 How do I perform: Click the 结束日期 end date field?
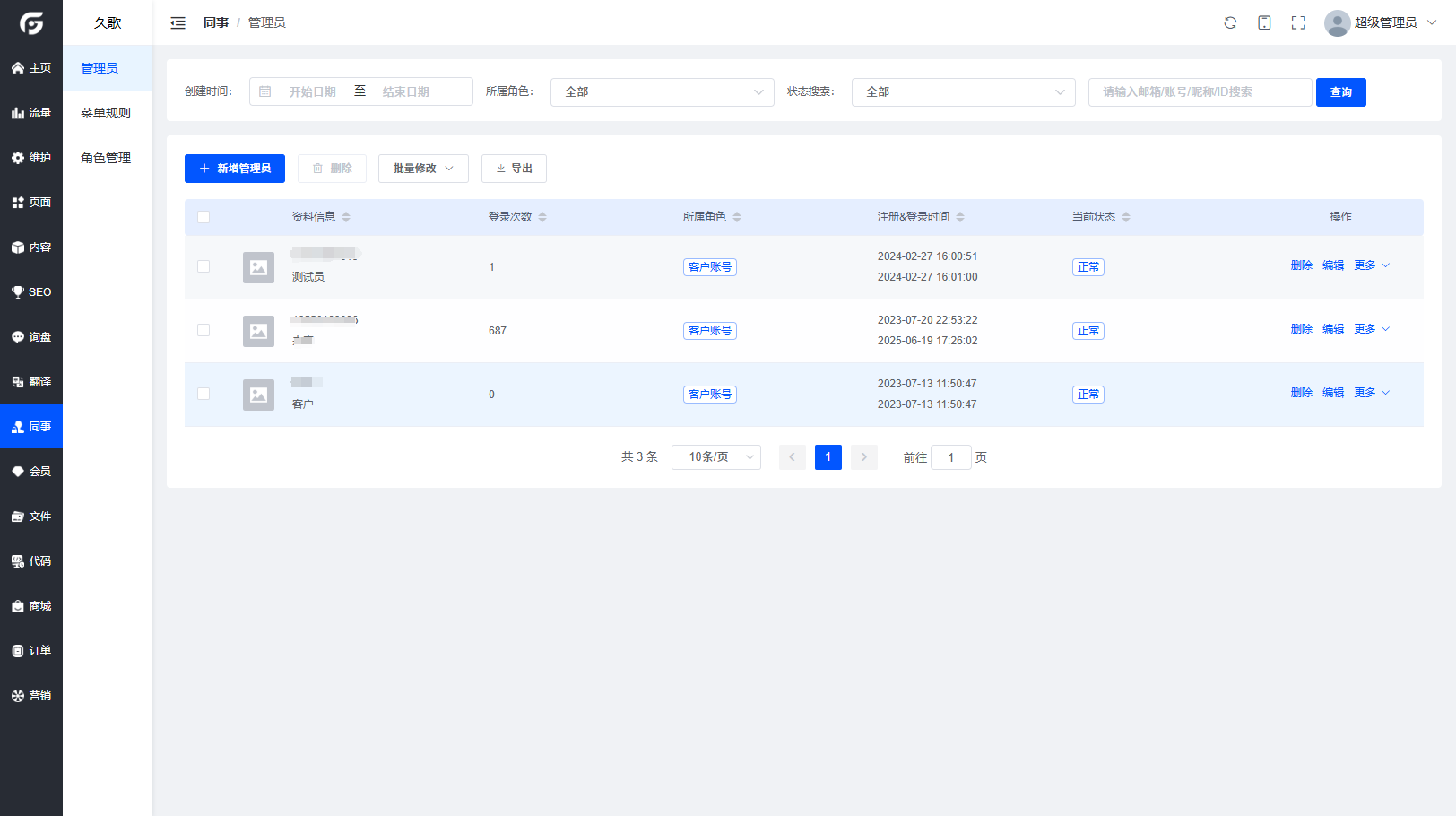(x=405, y=91)
